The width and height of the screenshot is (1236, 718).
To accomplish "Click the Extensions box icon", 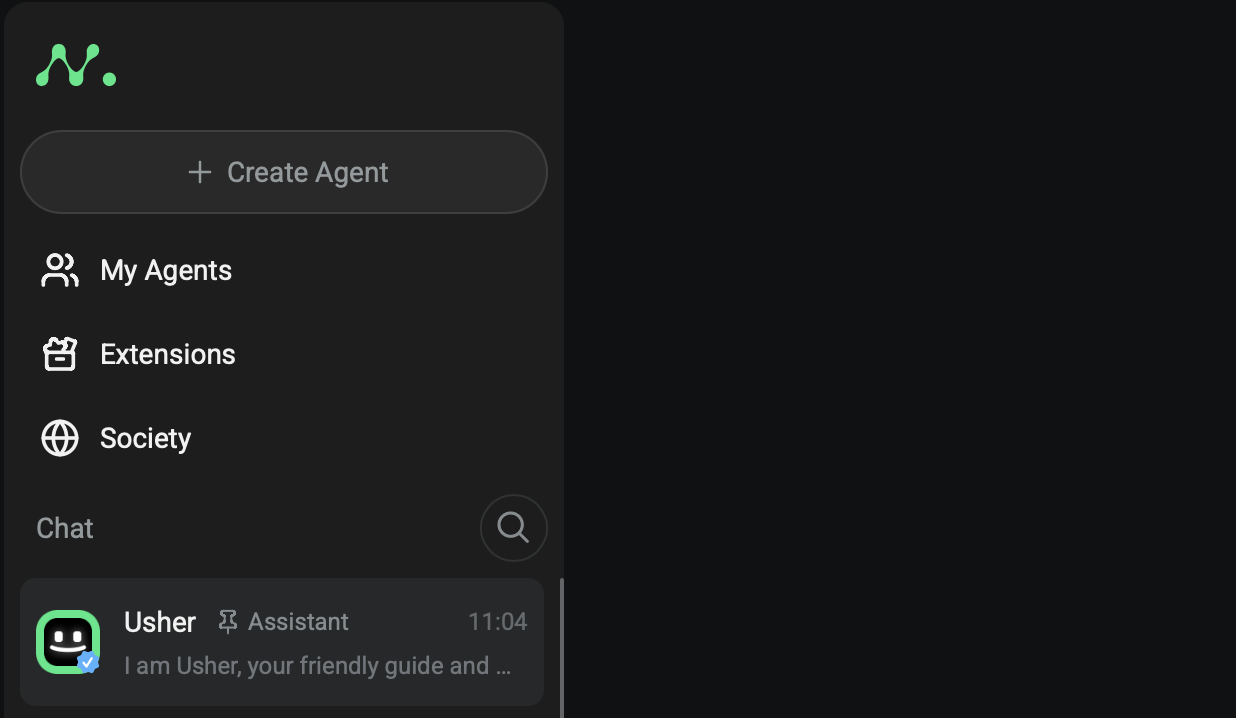I will tap(59, 354).
